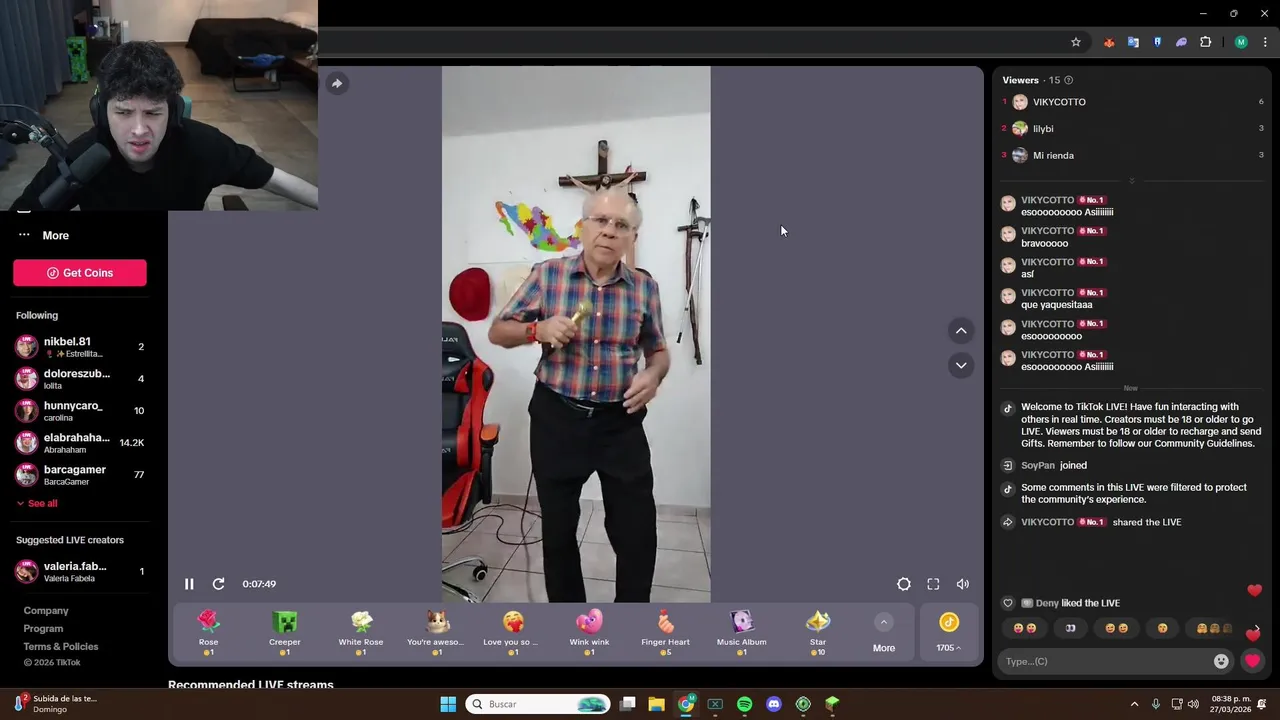The image size is (1280, 720).
Task: Send the Star gift
Action: 818,632
